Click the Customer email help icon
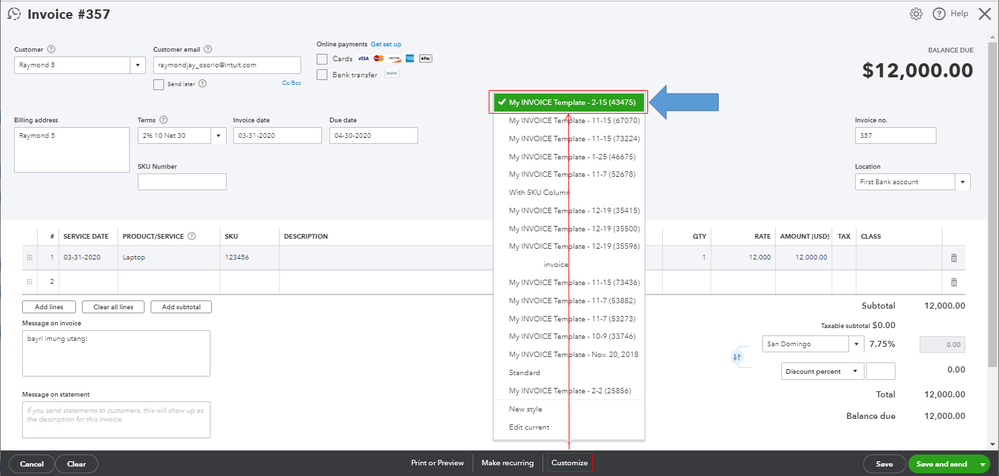Screen dimensions: 999x476 click(208, 49)
